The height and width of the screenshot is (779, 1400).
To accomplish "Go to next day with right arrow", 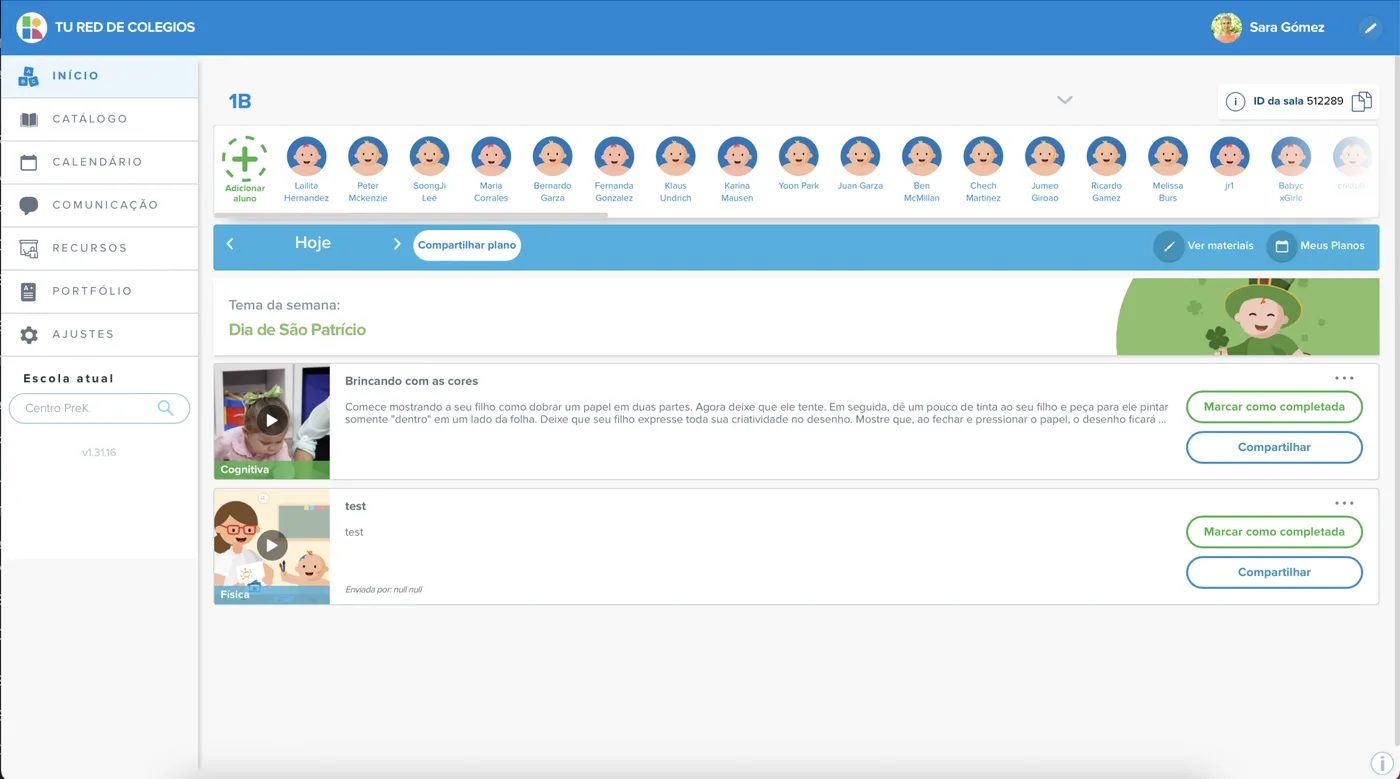I will point(397,244).
